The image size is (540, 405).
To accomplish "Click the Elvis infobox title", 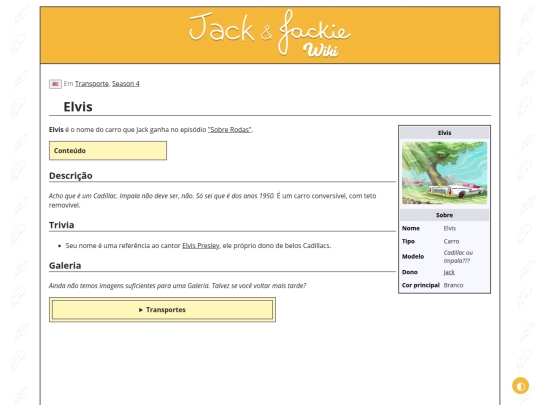I will [444, 133].
